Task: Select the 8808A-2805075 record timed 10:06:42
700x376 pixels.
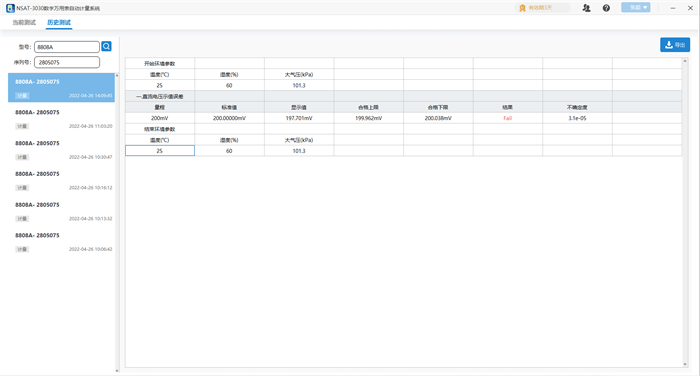Action: [62, 242]
